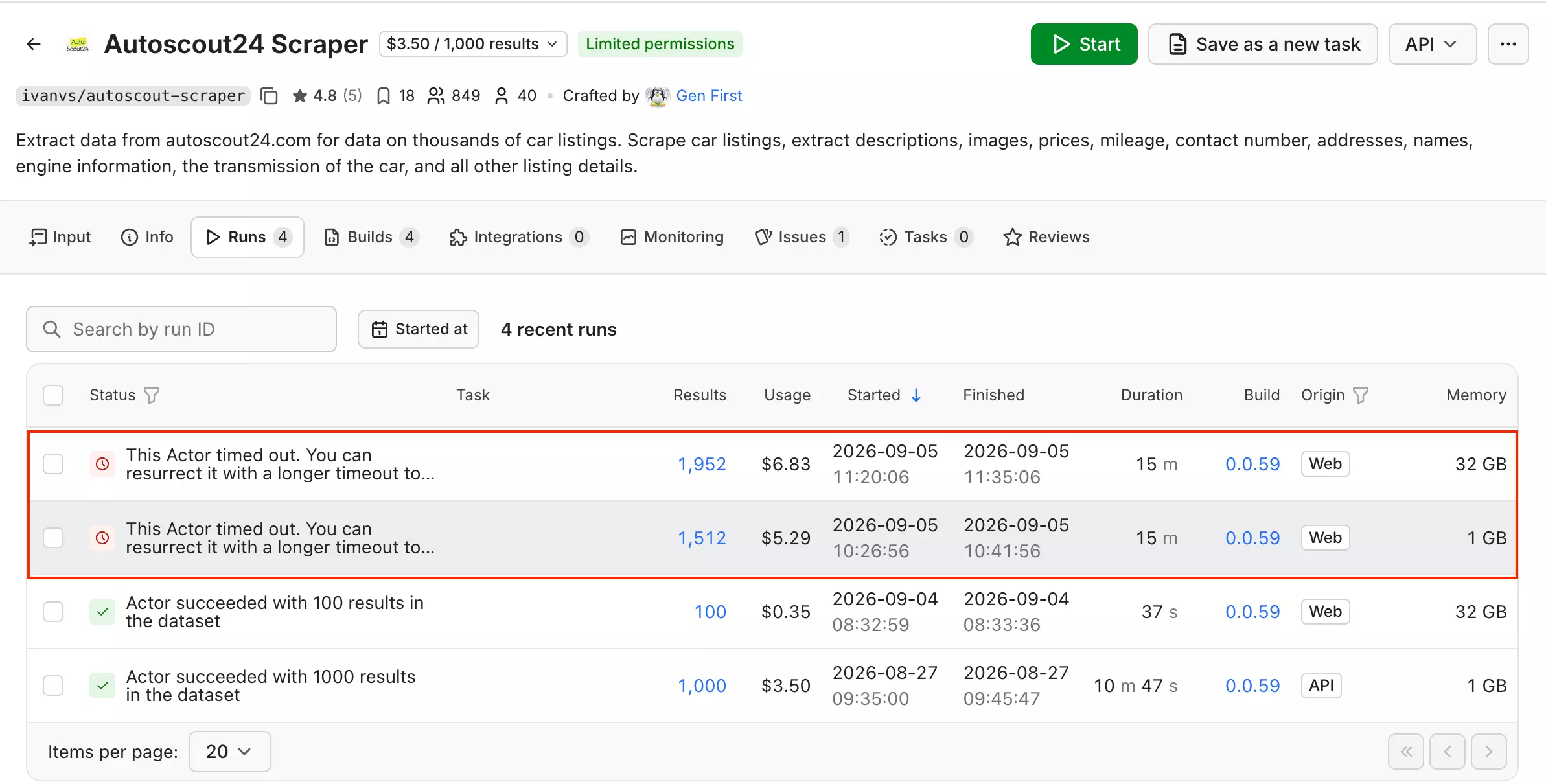Copy the actor name ivanvs/autoscout-scraper
Viewport: 1546px width, 784px height.
click(x=269, y=96)
